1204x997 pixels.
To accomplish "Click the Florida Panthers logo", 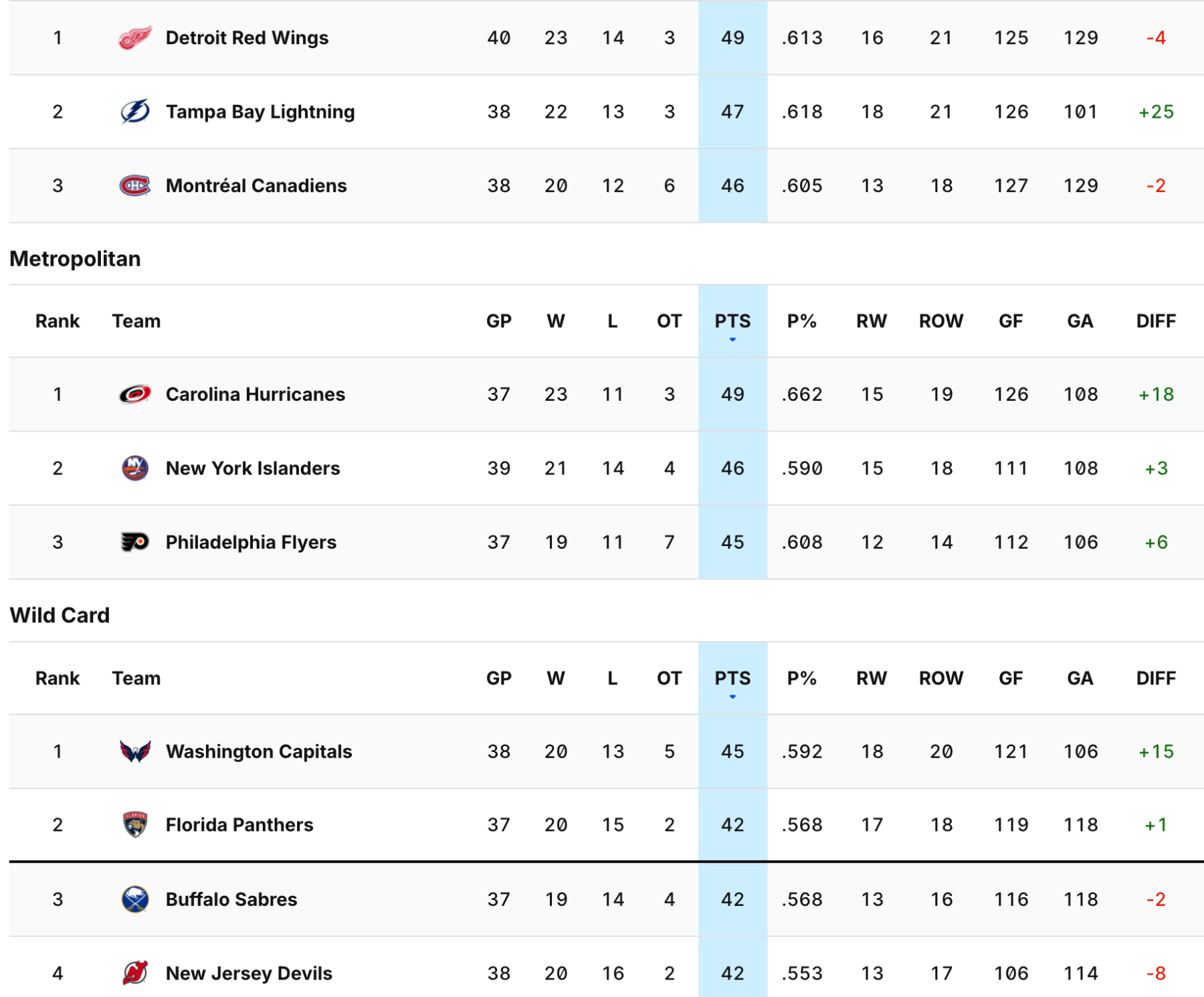I will [x=135, y=825].
